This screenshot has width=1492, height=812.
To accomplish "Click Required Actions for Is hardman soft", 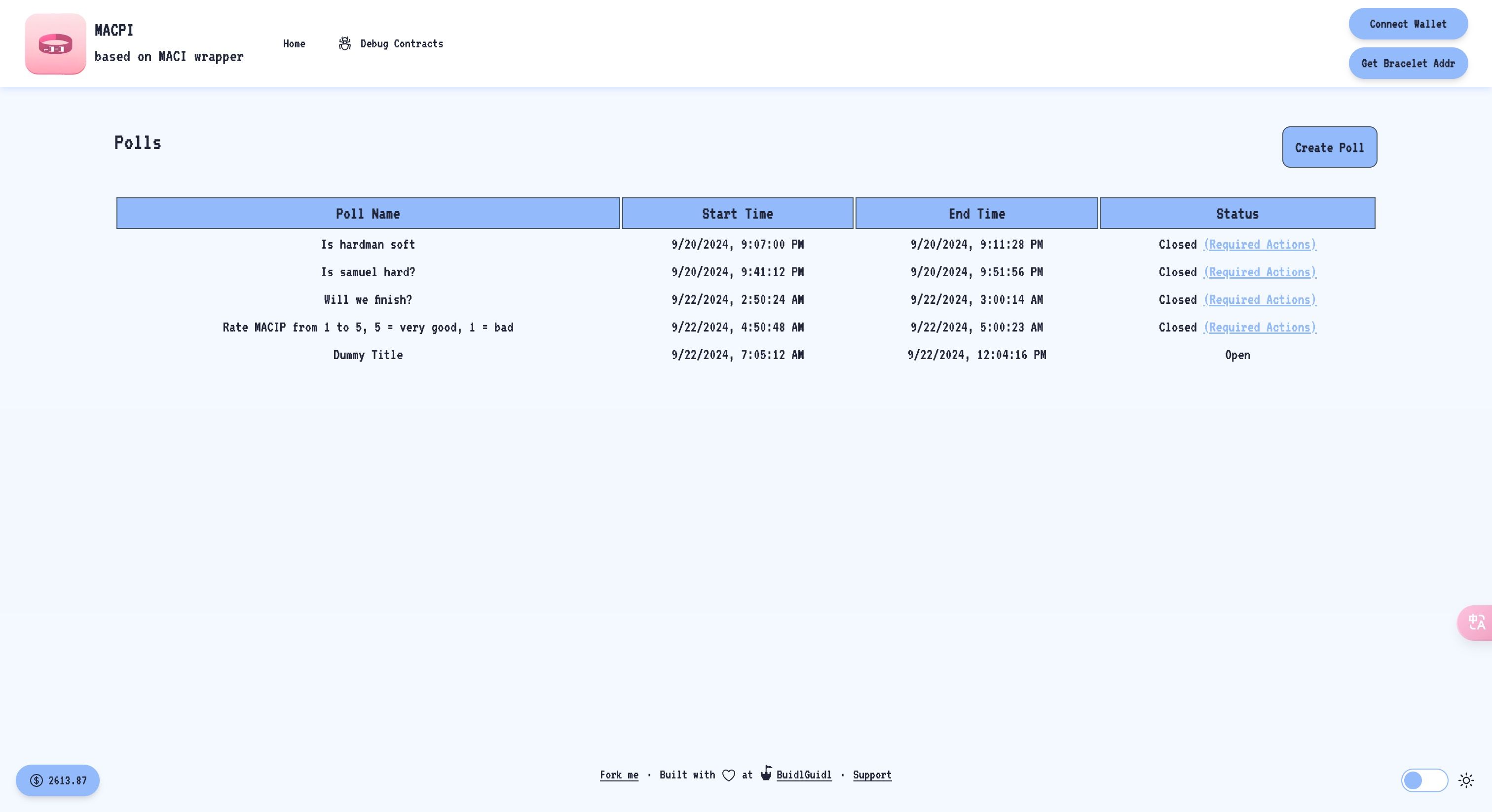I will click(1259, 244).
